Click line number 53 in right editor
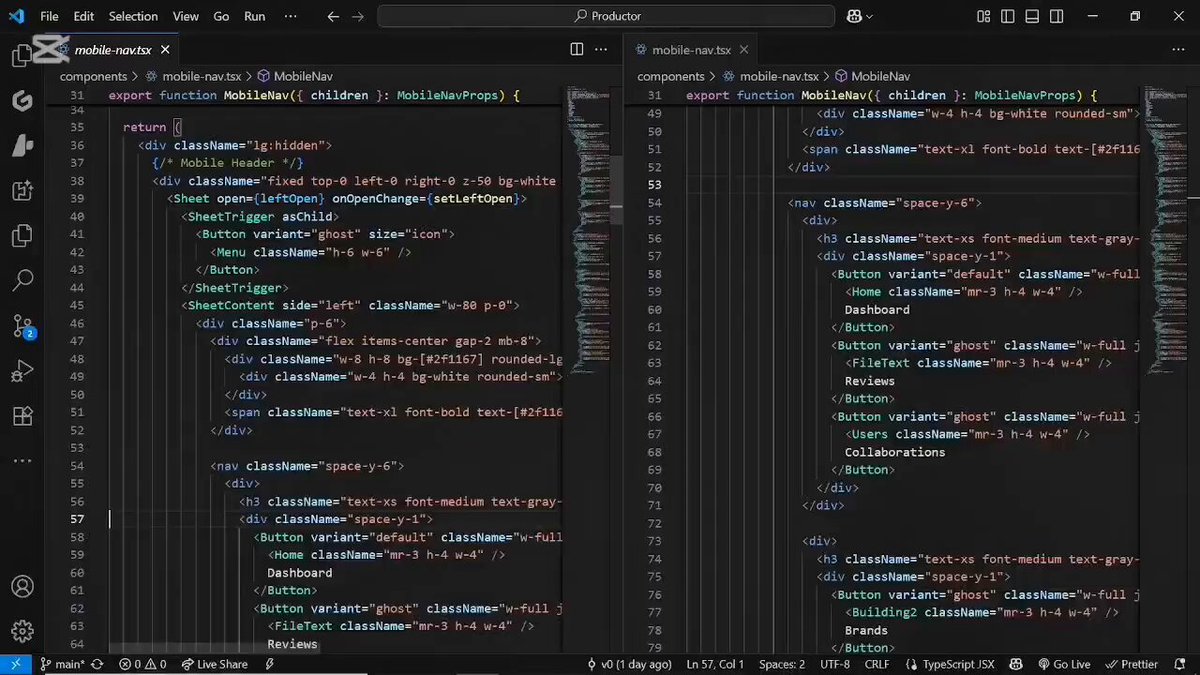This screenshot has height=675, width=1200. (x=655, y=185)
